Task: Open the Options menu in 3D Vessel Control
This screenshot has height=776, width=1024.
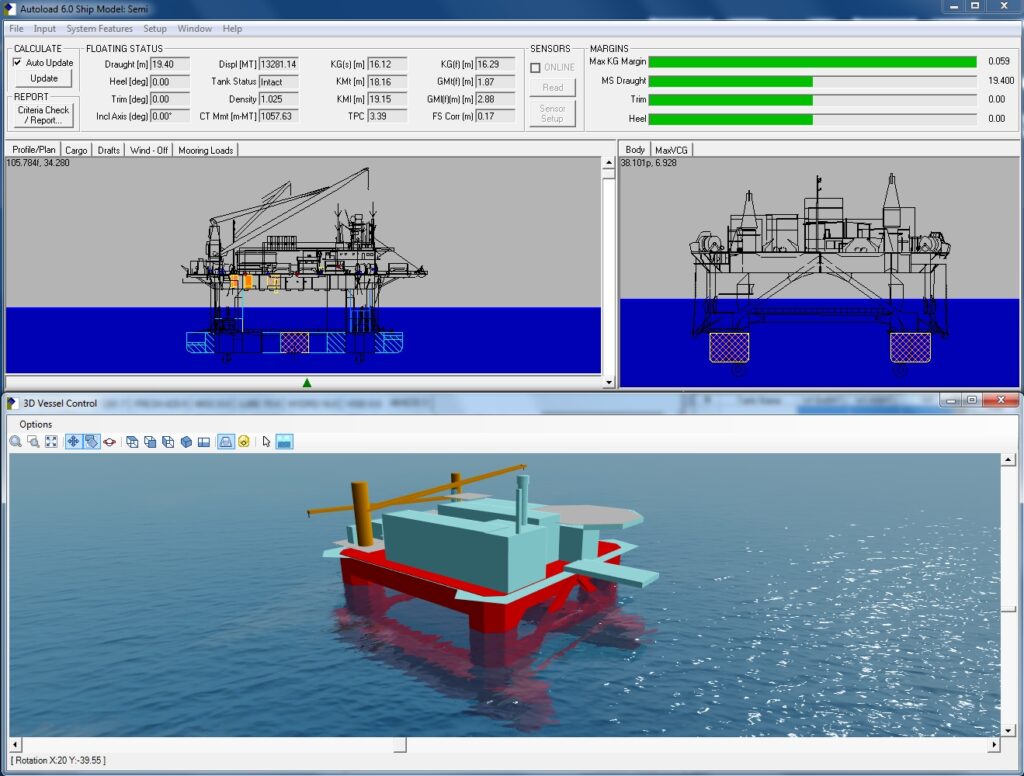Action: point(35,424)
